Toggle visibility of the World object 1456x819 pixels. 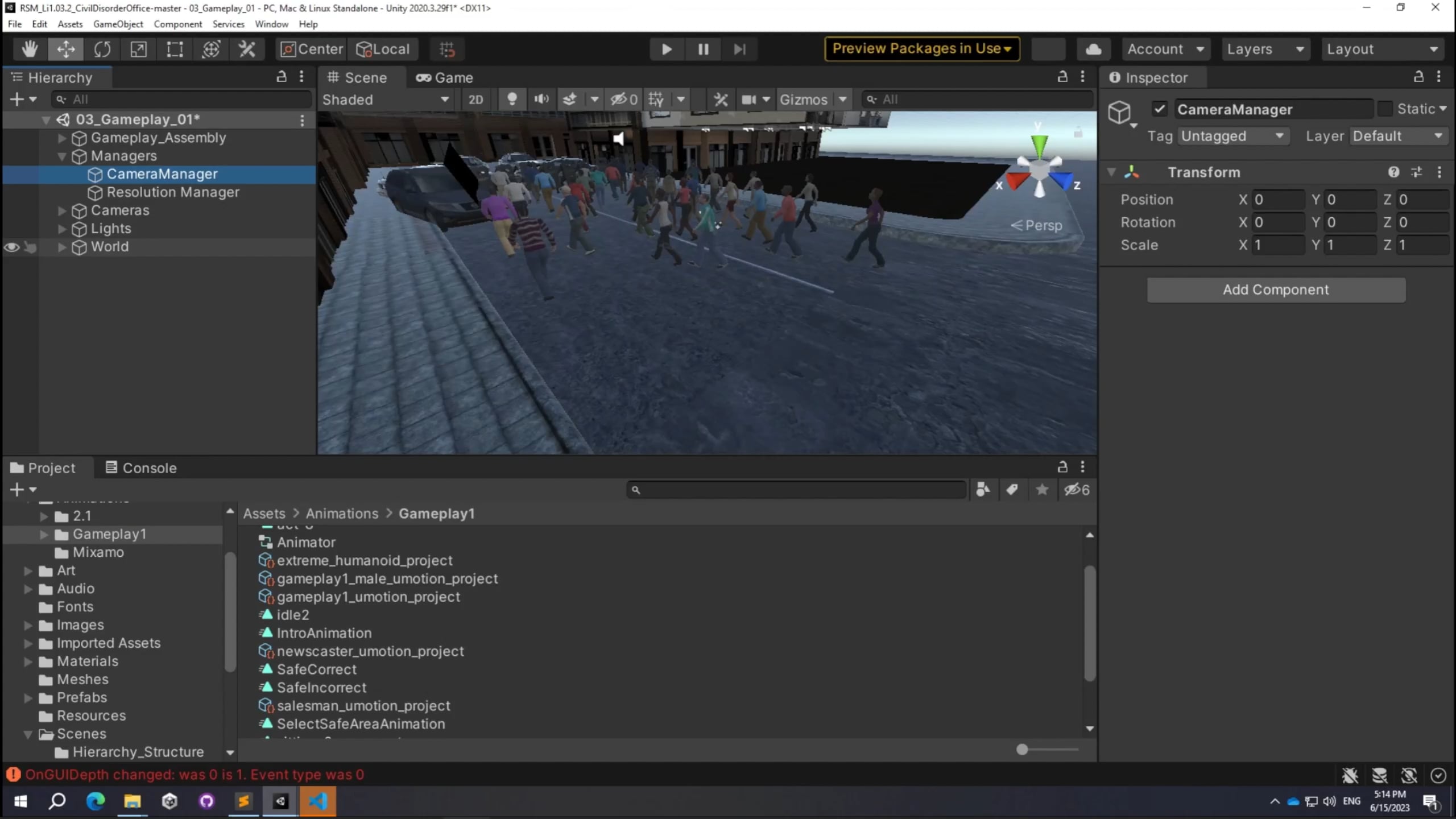(11, 247)
